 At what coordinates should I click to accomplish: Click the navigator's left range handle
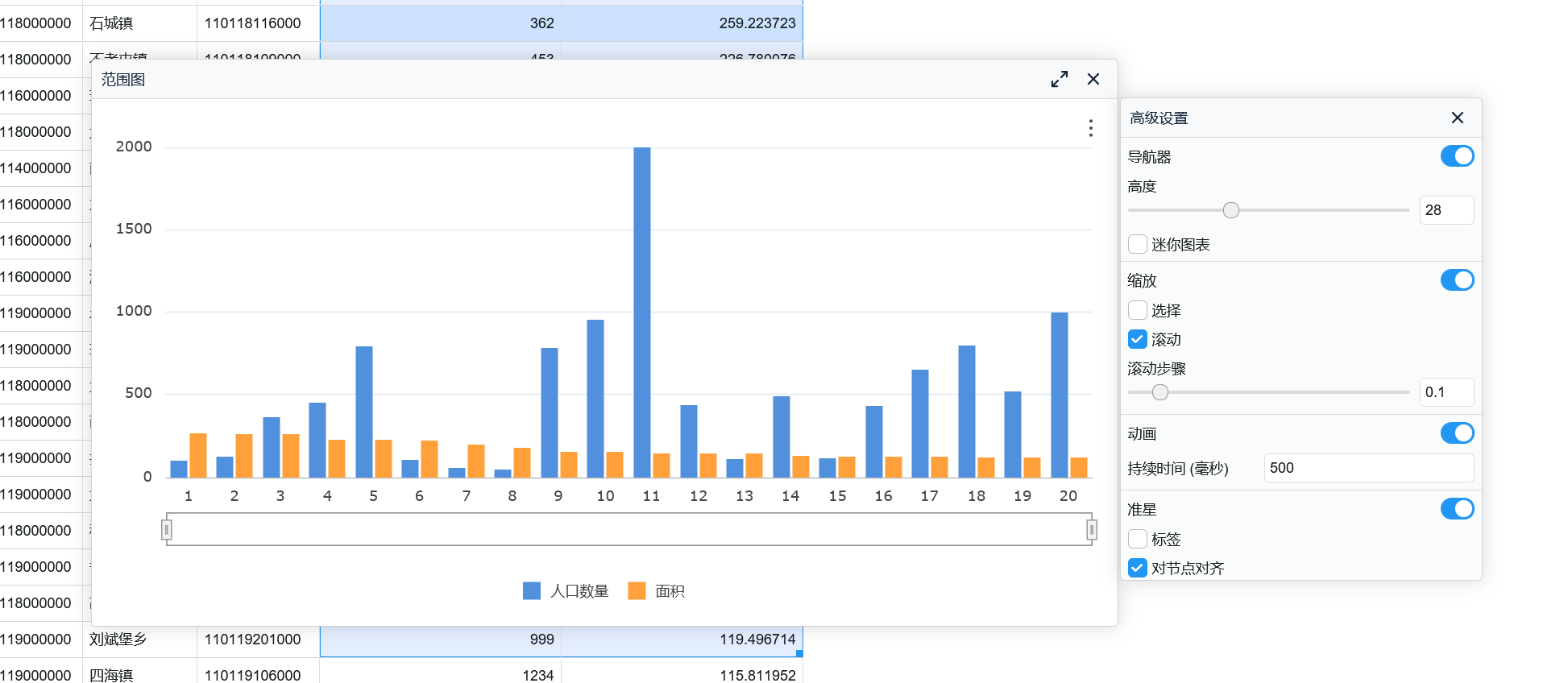pyautogui.click(x=167, y=529)
